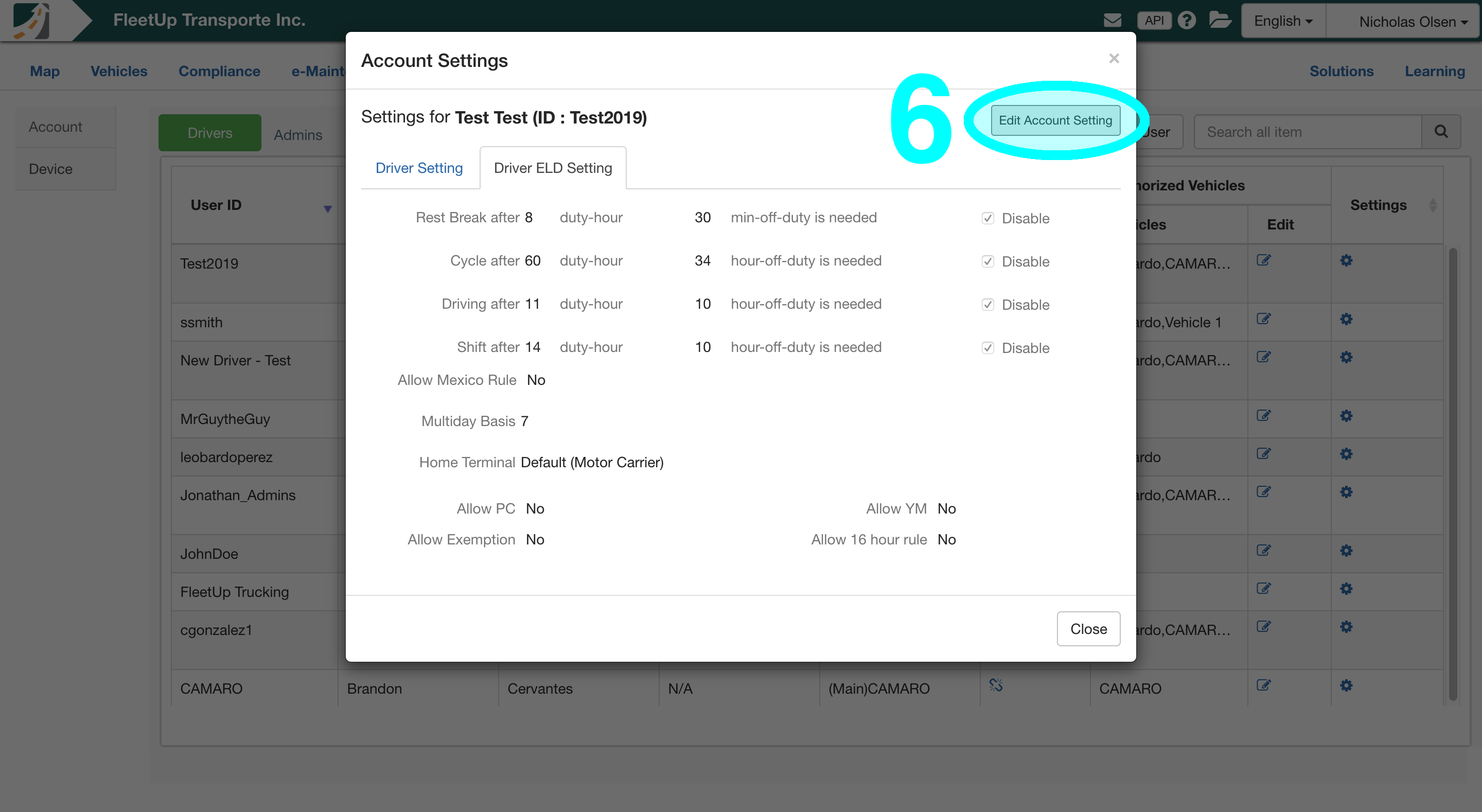Toggle Disable checkbox for Shift rule
The height and width of the screenshot is (812, 1482).
[x=988, y=347]
